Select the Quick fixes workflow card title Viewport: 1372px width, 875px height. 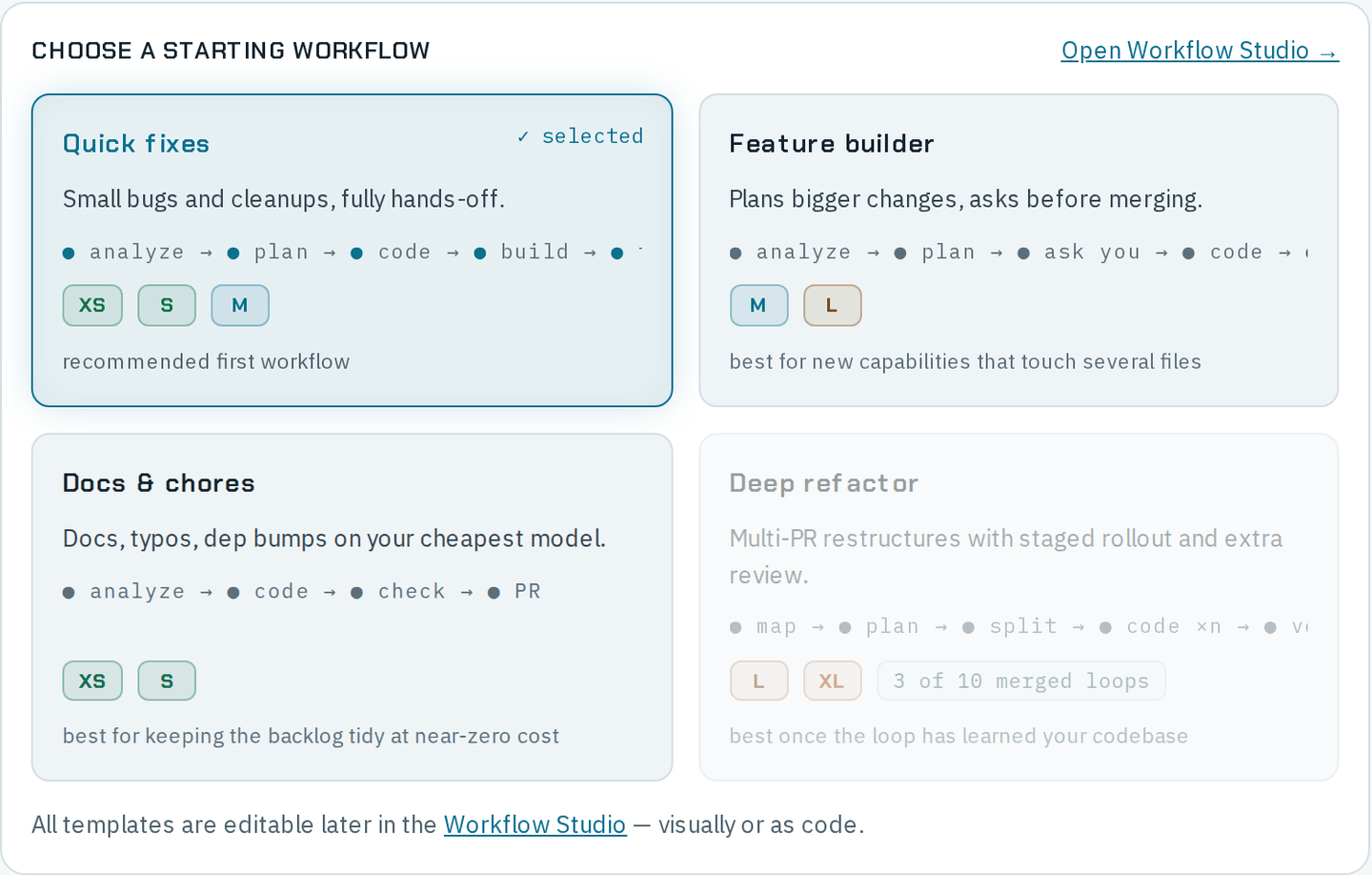[136, 144]
